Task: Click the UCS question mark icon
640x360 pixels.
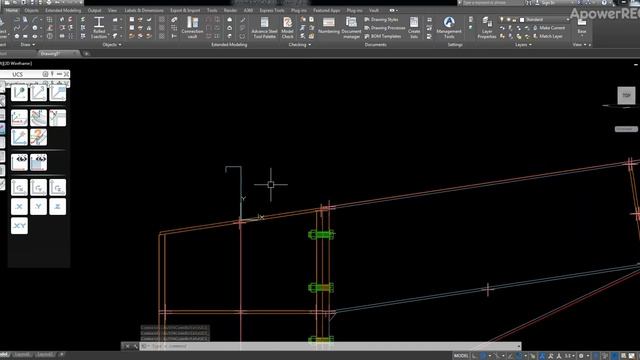Action: coord(38,138)
